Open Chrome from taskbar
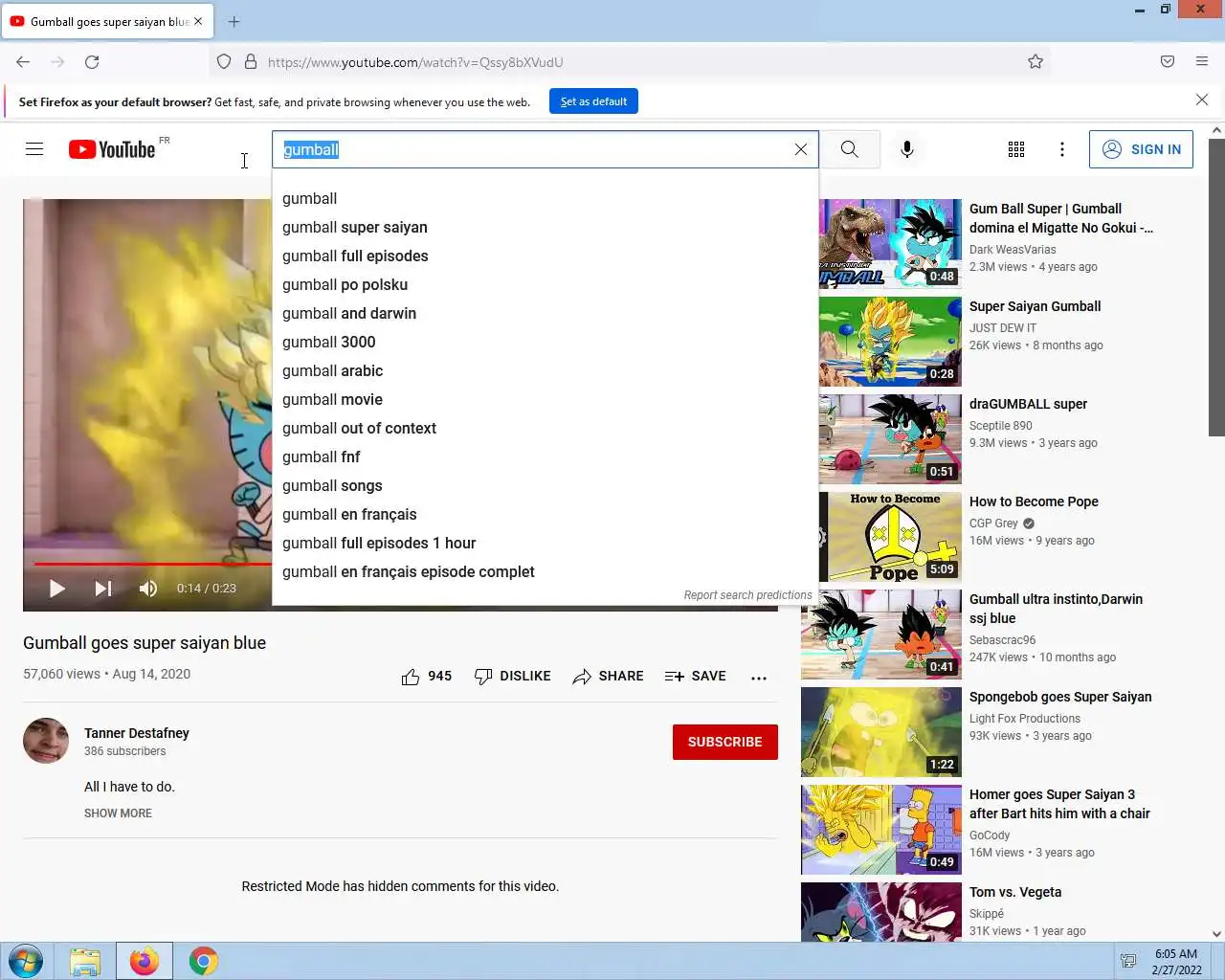The width and height of the screenshot is (1225, 980). (203, 961)
